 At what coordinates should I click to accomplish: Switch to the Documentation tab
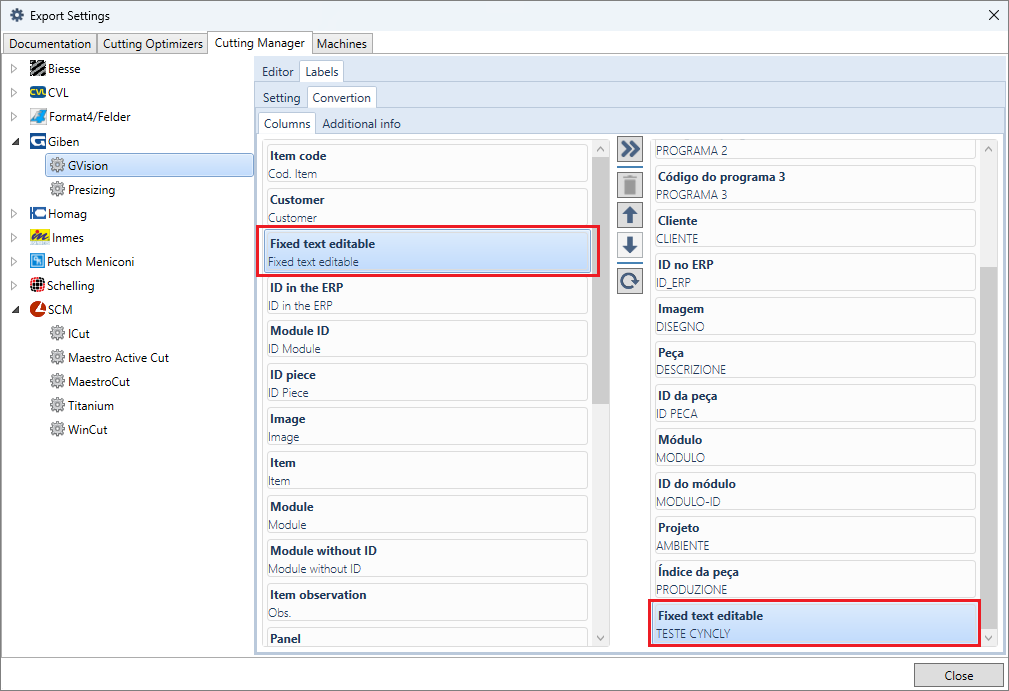tap(50, 44)
